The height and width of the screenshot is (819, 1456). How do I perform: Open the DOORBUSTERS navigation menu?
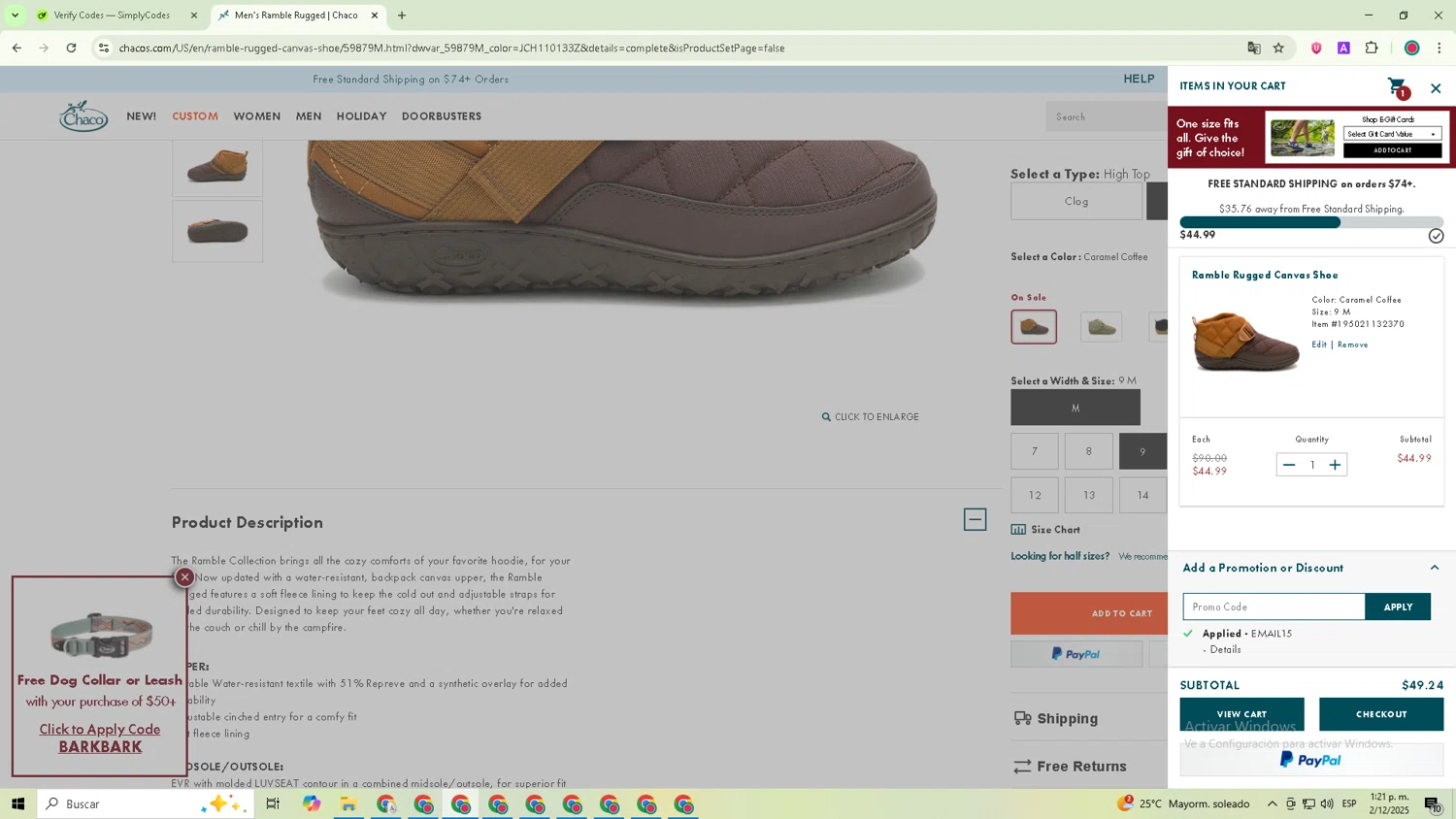point(442,116)
